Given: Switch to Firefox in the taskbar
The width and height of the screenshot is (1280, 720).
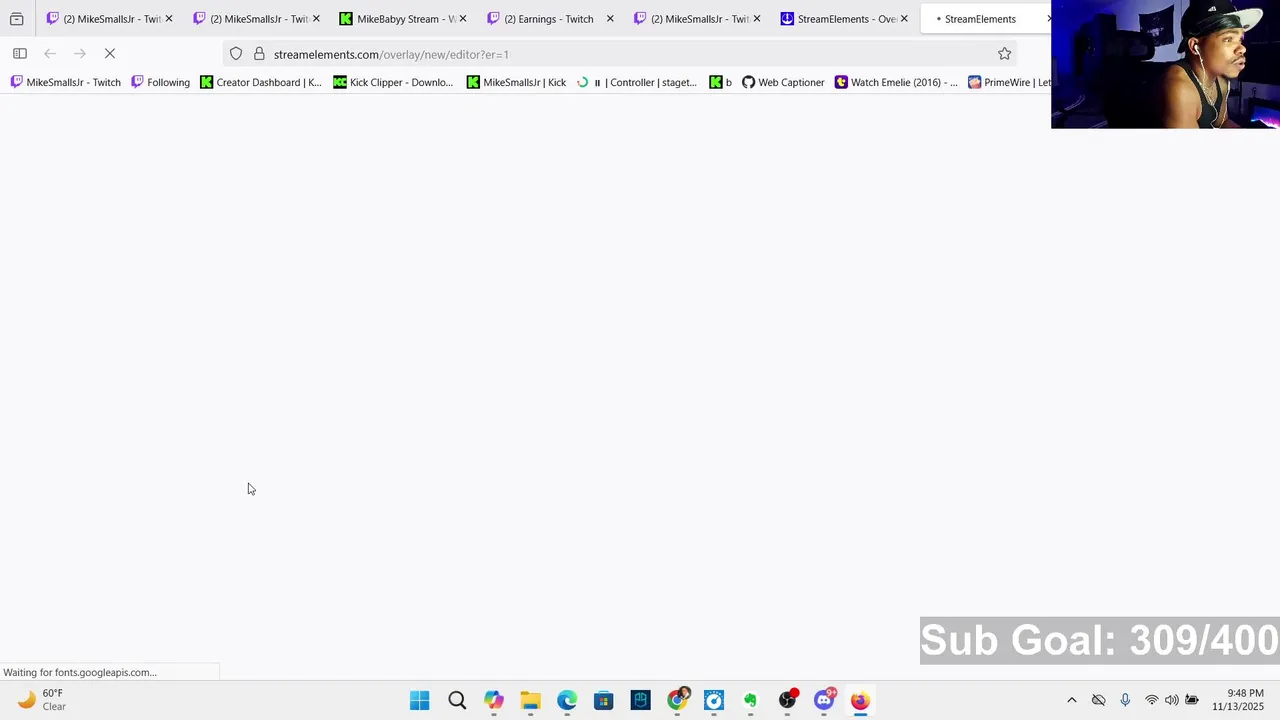Looking at the screenshot, I should (860, 701).
